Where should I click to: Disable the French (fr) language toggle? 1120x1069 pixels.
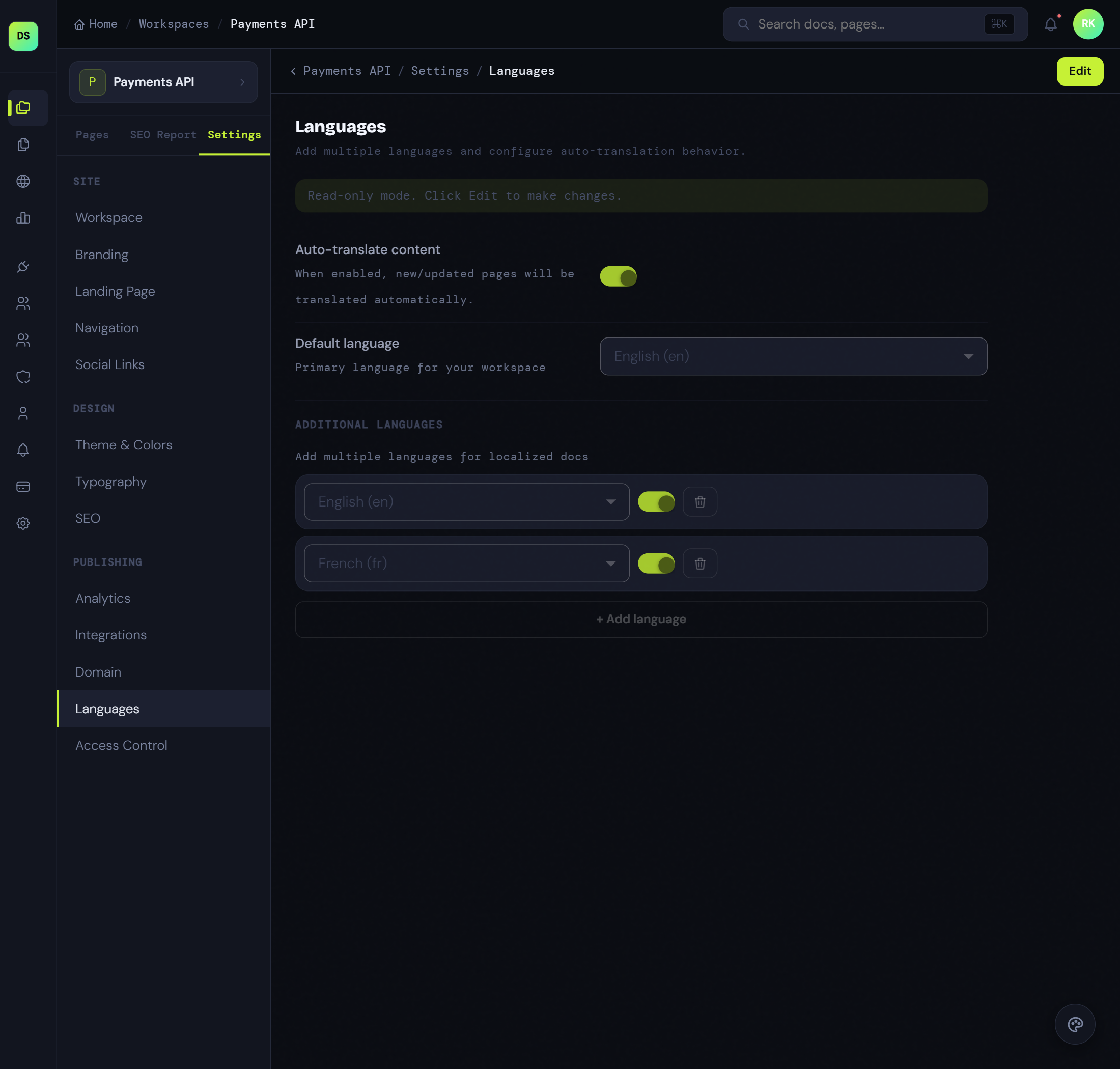click(657, 563)
